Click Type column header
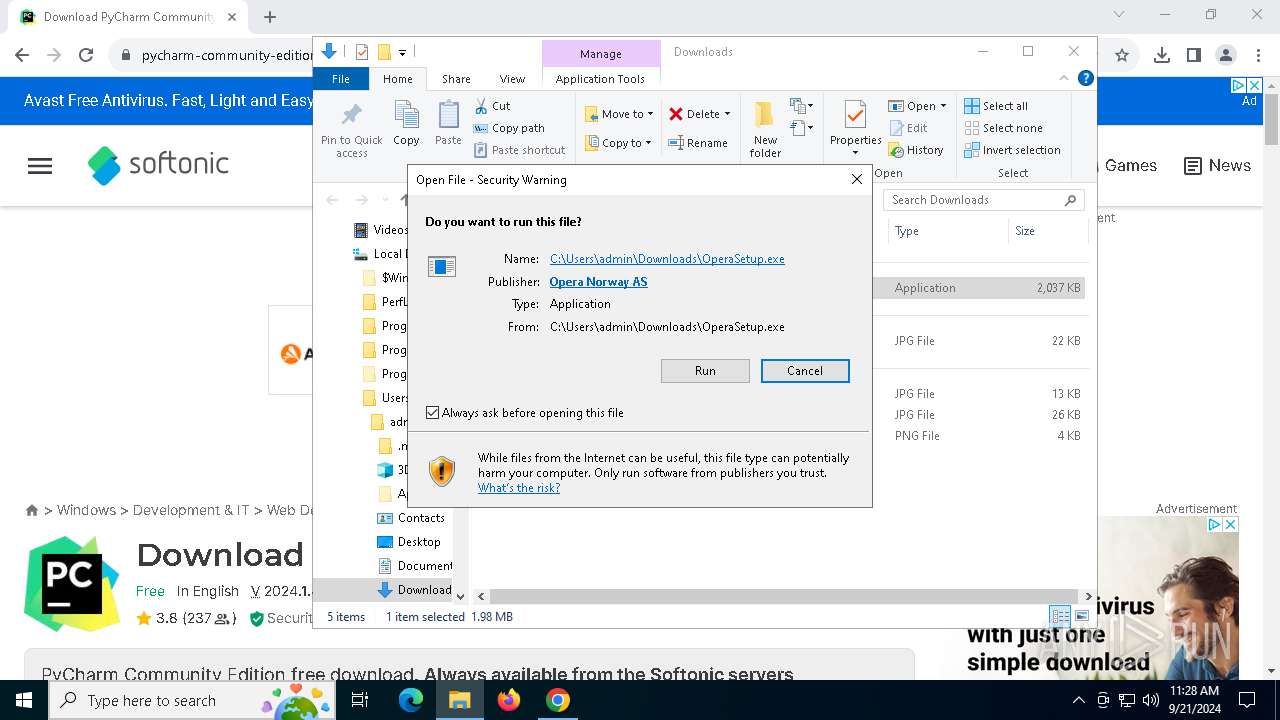 coord(949,231)
